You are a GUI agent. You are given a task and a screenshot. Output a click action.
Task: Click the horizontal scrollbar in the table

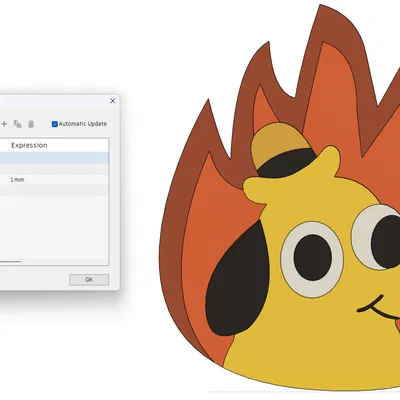click(x=10, y=262)
